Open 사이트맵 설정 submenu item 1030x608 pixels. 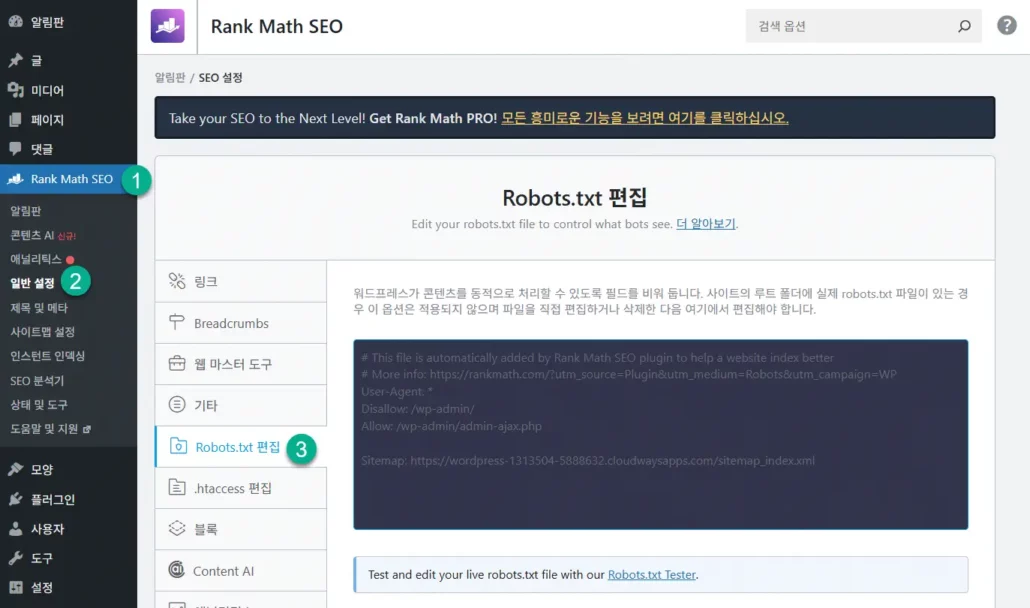(x=42, y=332)
